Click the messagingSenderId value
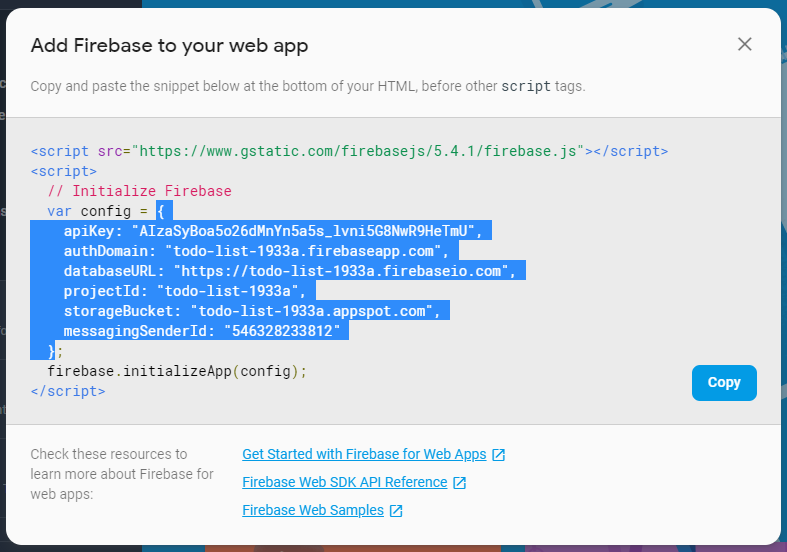 coord(282,331)
